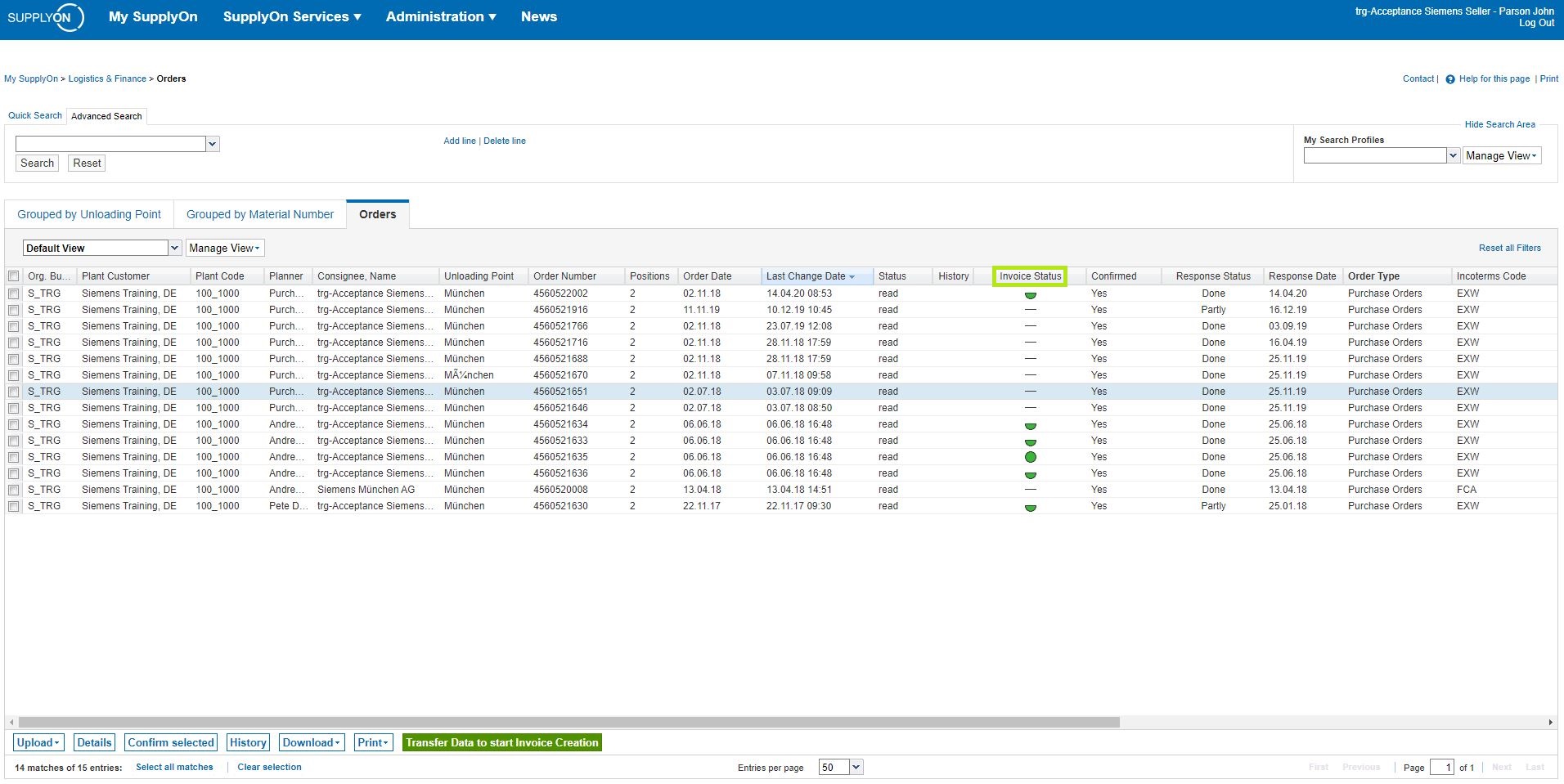1564x784 pixels.
Task: Click full green circle for order 4560521635
Action: click(x=1031, y=457)
